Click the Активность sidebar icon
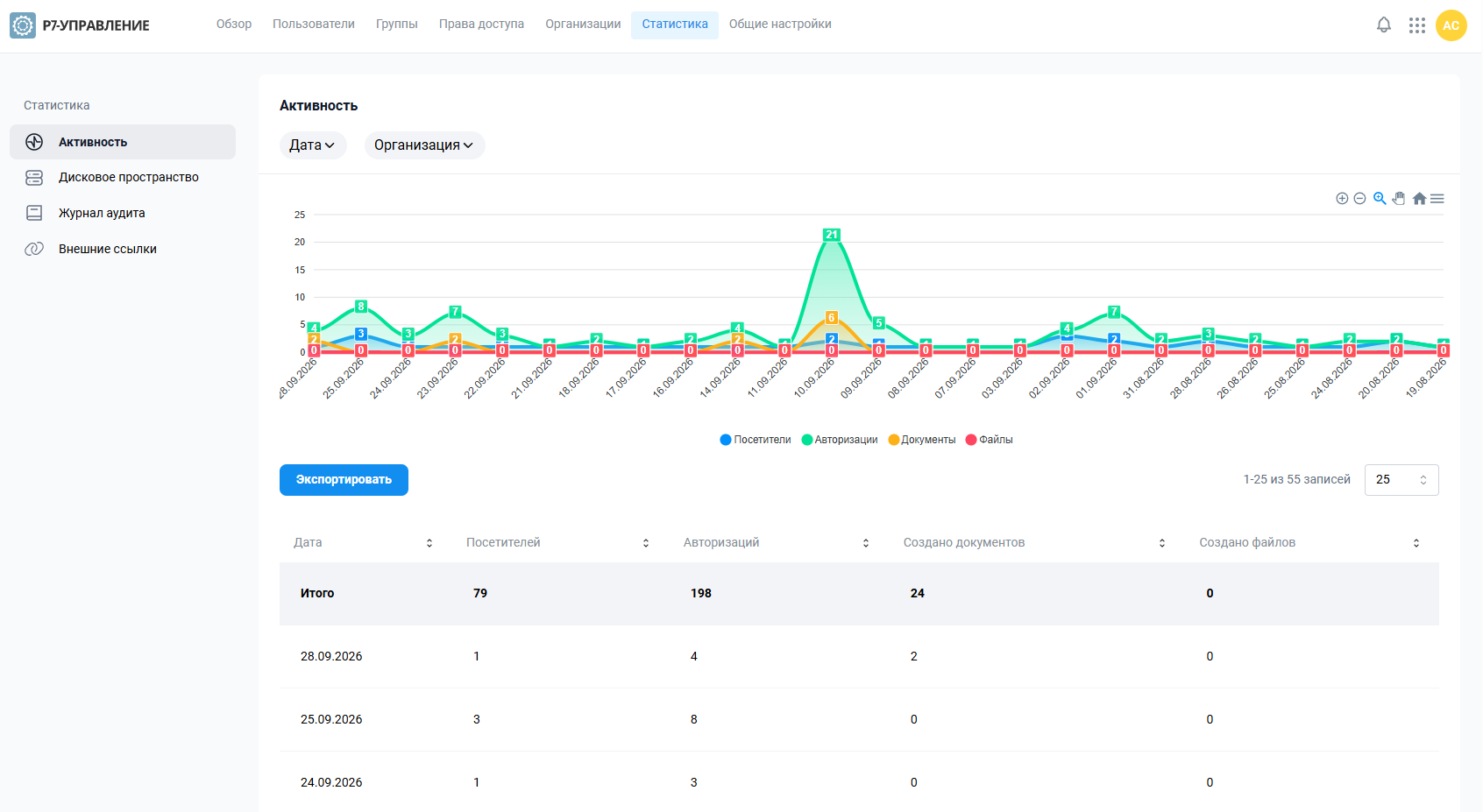Image resolution: width=1483 pixels, height=812 pixels. coord(34,142)
